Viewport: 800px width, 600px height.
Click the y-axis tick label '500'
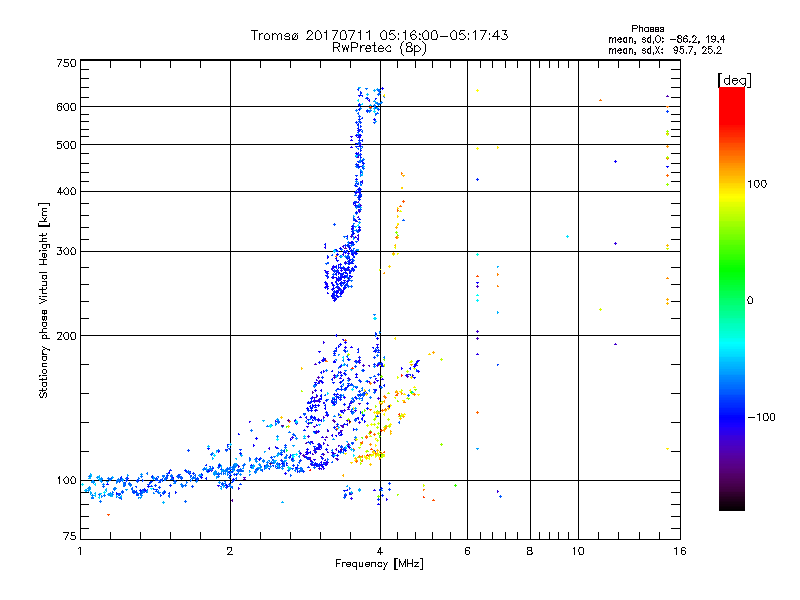pos(66,145)
